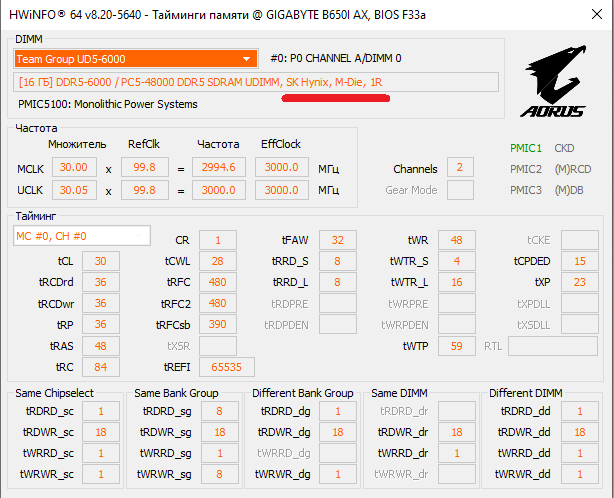Click the MCLK EffClock value 3000.0

point(282,167)
